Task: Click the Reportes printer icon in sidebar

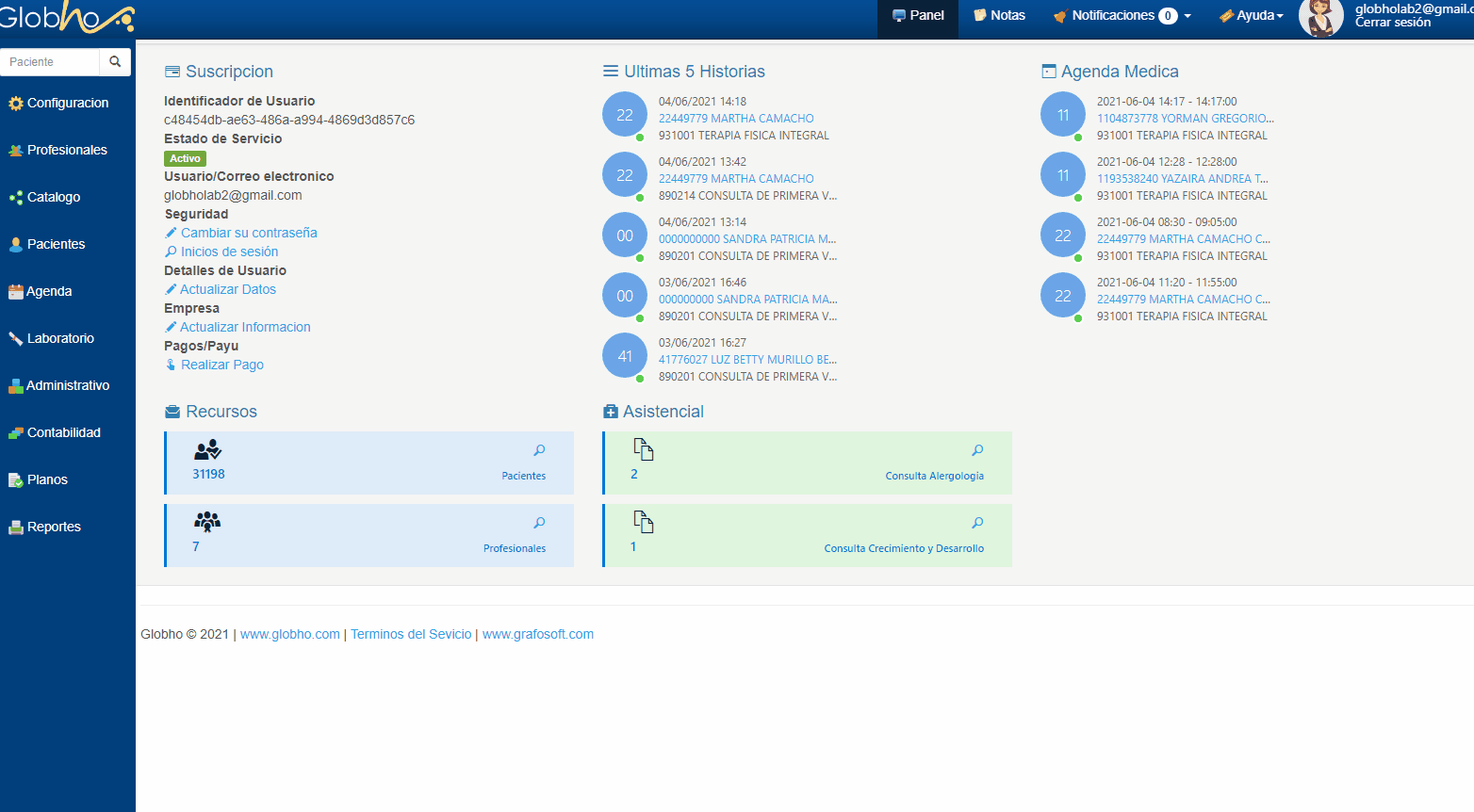Action: click(x=15, y=528)
